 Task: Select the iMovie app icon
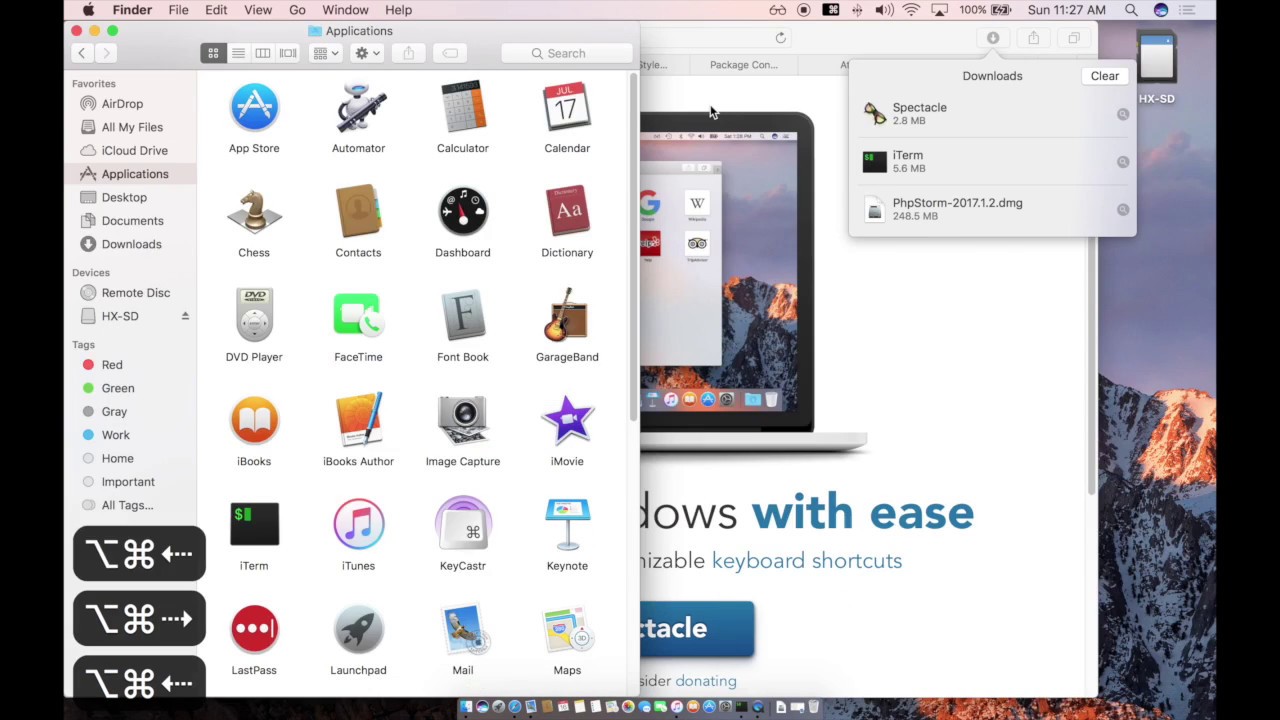tap(567, 421)
